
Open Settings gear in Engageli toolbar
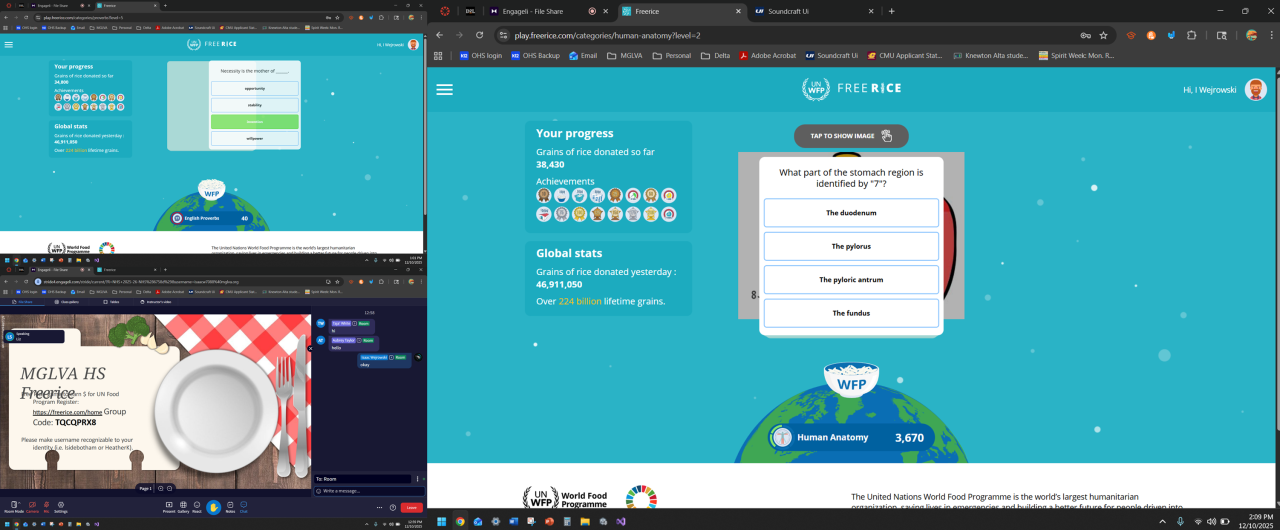pyautogui.click(x=61, y=507)
